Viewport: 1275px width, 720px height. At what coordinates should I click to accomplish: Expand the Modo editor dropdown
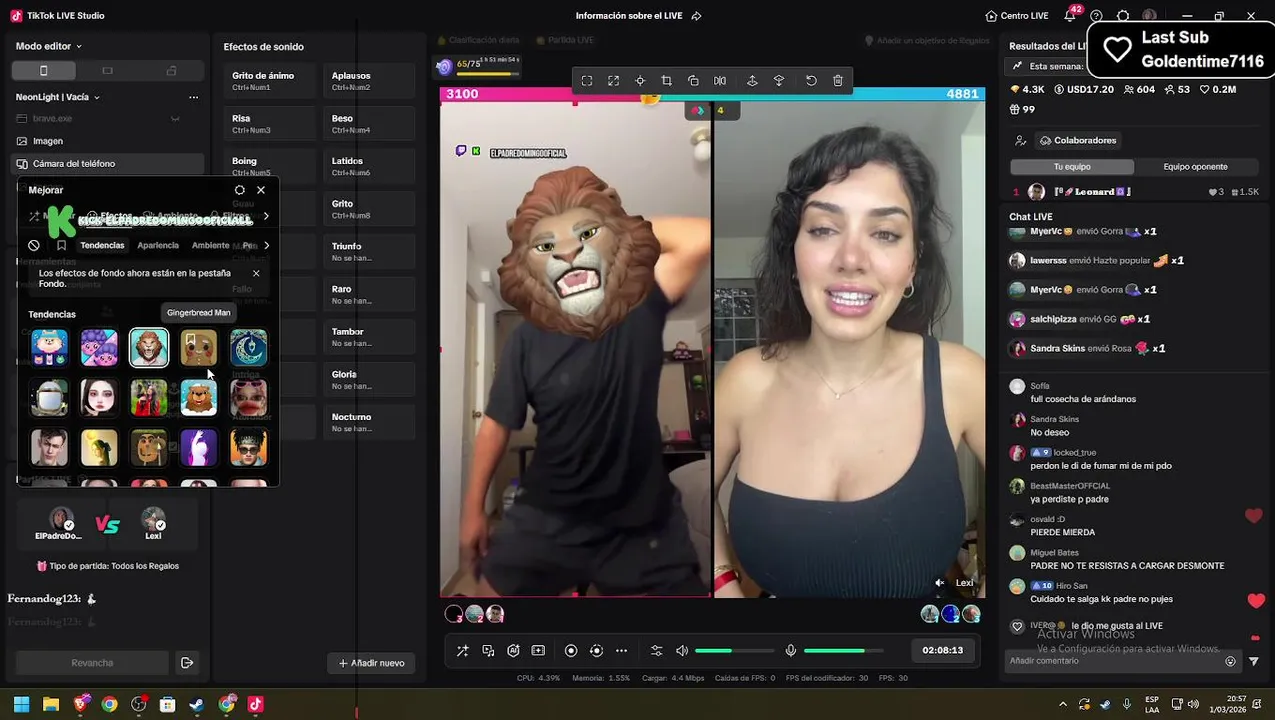(49, 46)
